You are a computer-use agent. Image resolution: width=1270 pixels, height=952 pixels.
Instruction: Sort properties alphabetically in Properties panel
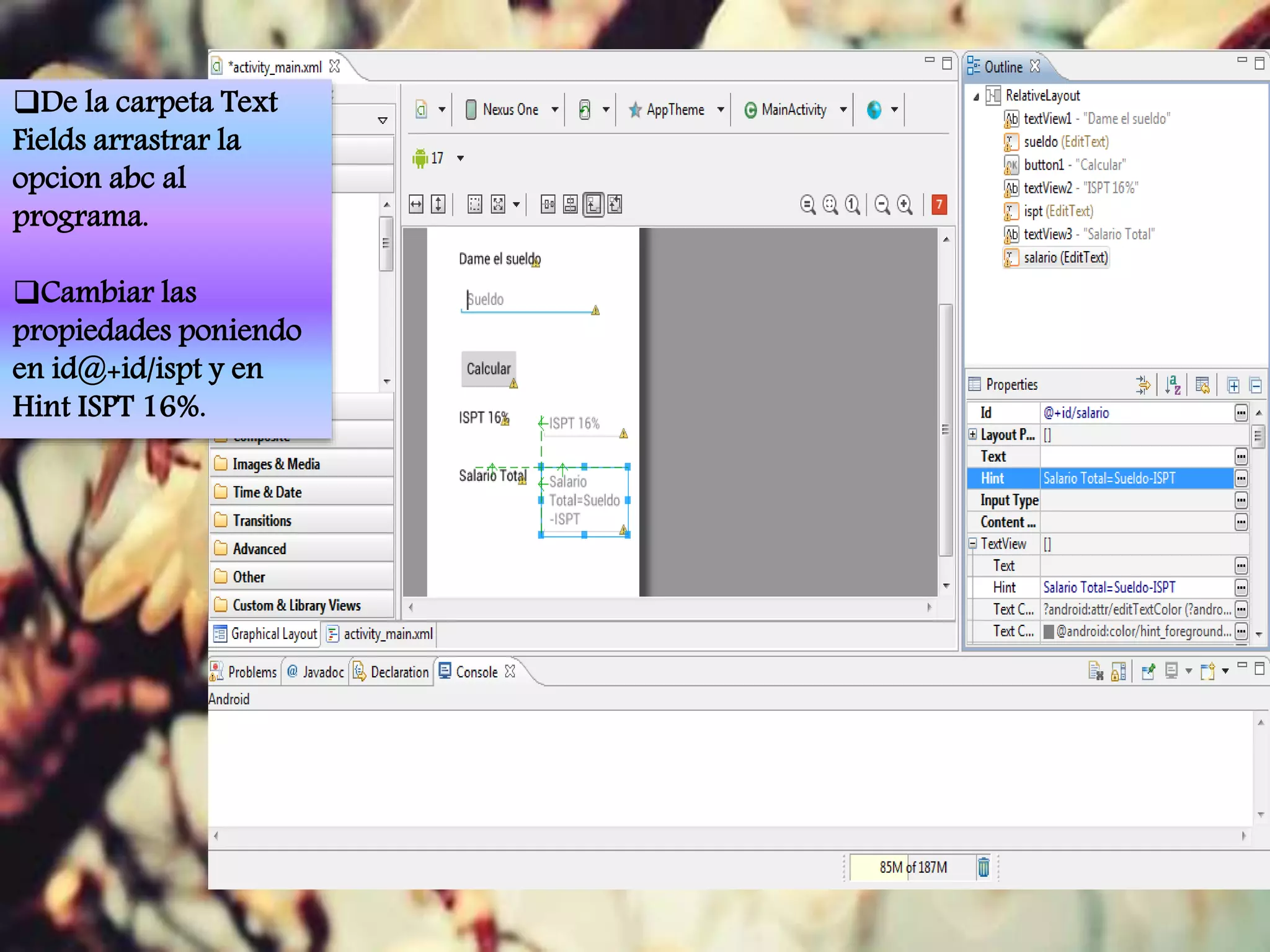pos(1172,385)
